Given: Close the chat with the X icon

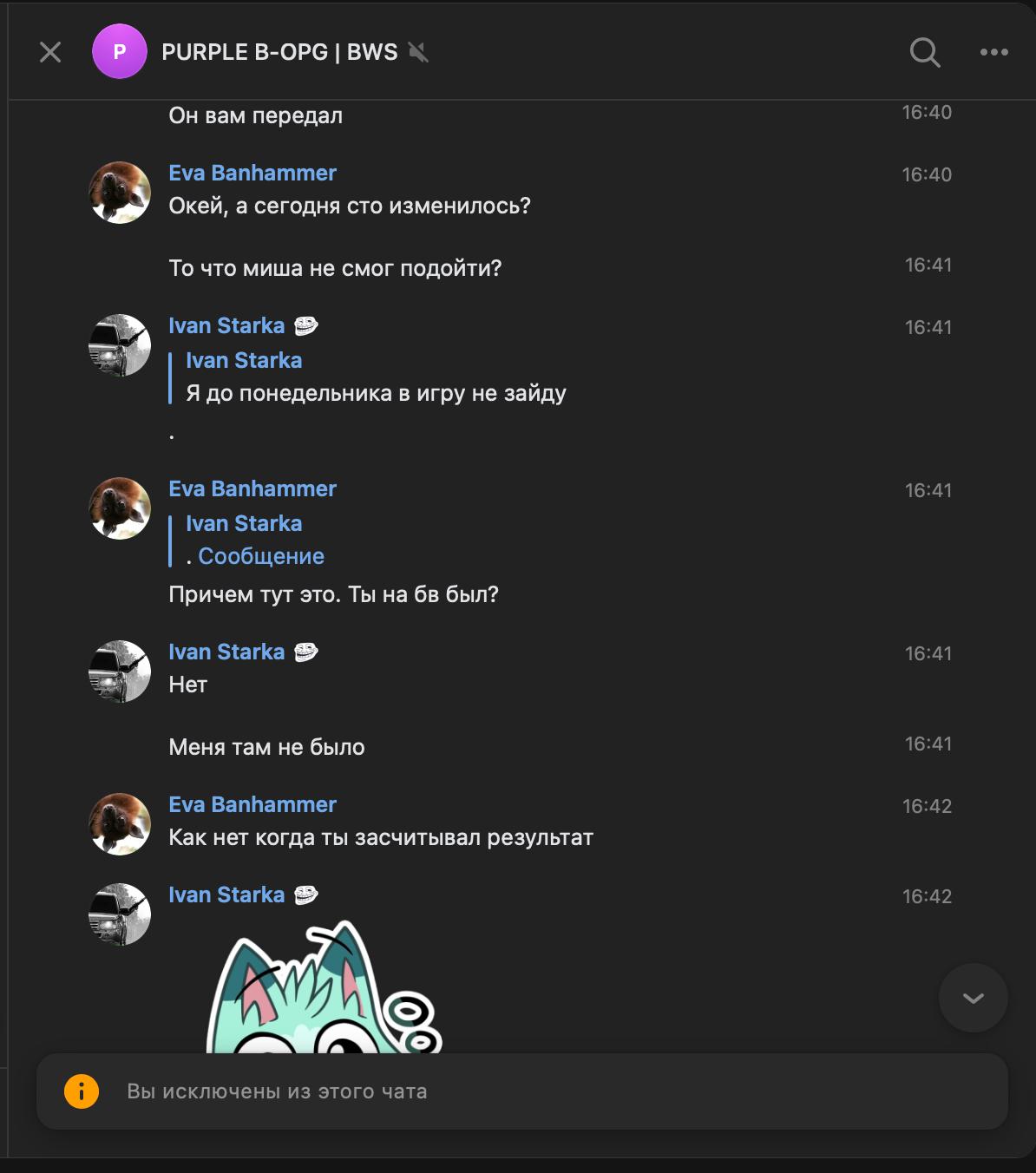Looking at the screenshot, I should (50, 52).
